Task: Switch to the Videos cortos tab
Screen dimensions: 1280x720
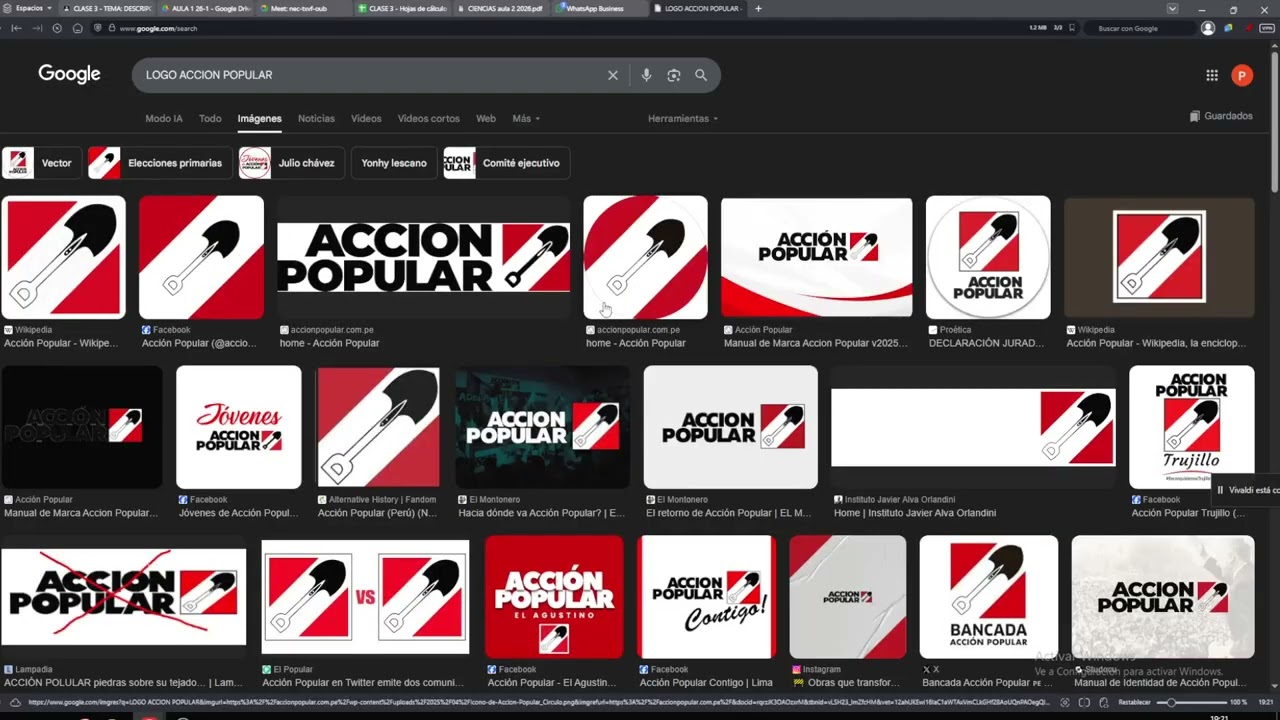Action: pyautogui.click(x=429, y=118)
